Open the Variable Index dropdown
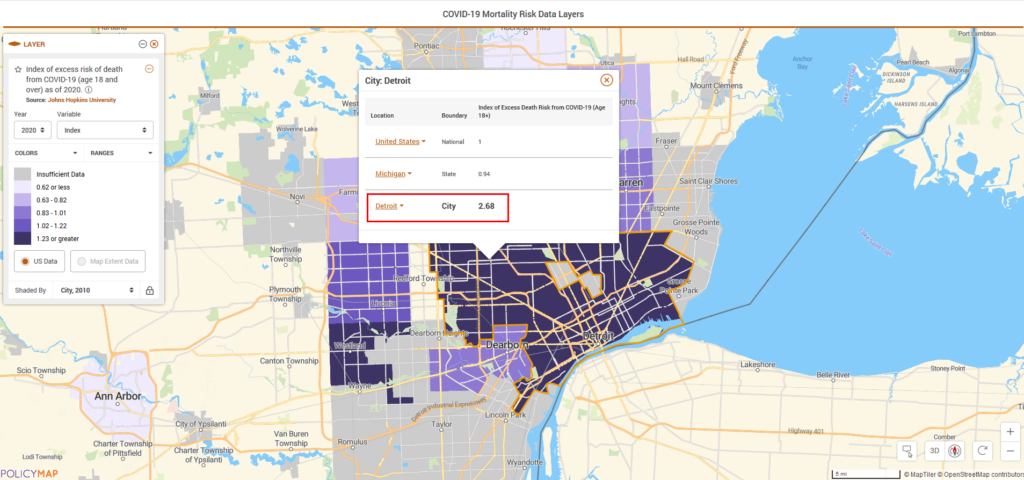Screen dimensions: 1024x480 [105, 130]
